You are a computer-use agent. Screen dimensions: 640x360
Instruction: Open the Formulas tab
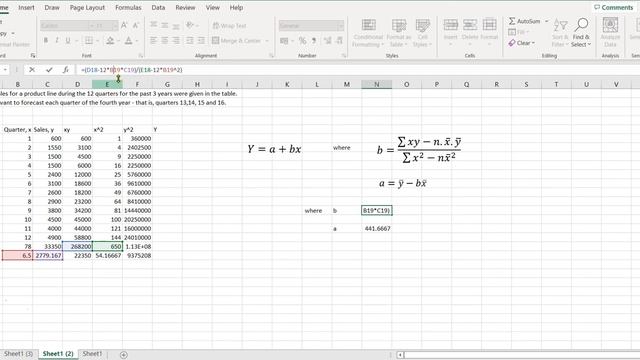[x=128, y=7]
